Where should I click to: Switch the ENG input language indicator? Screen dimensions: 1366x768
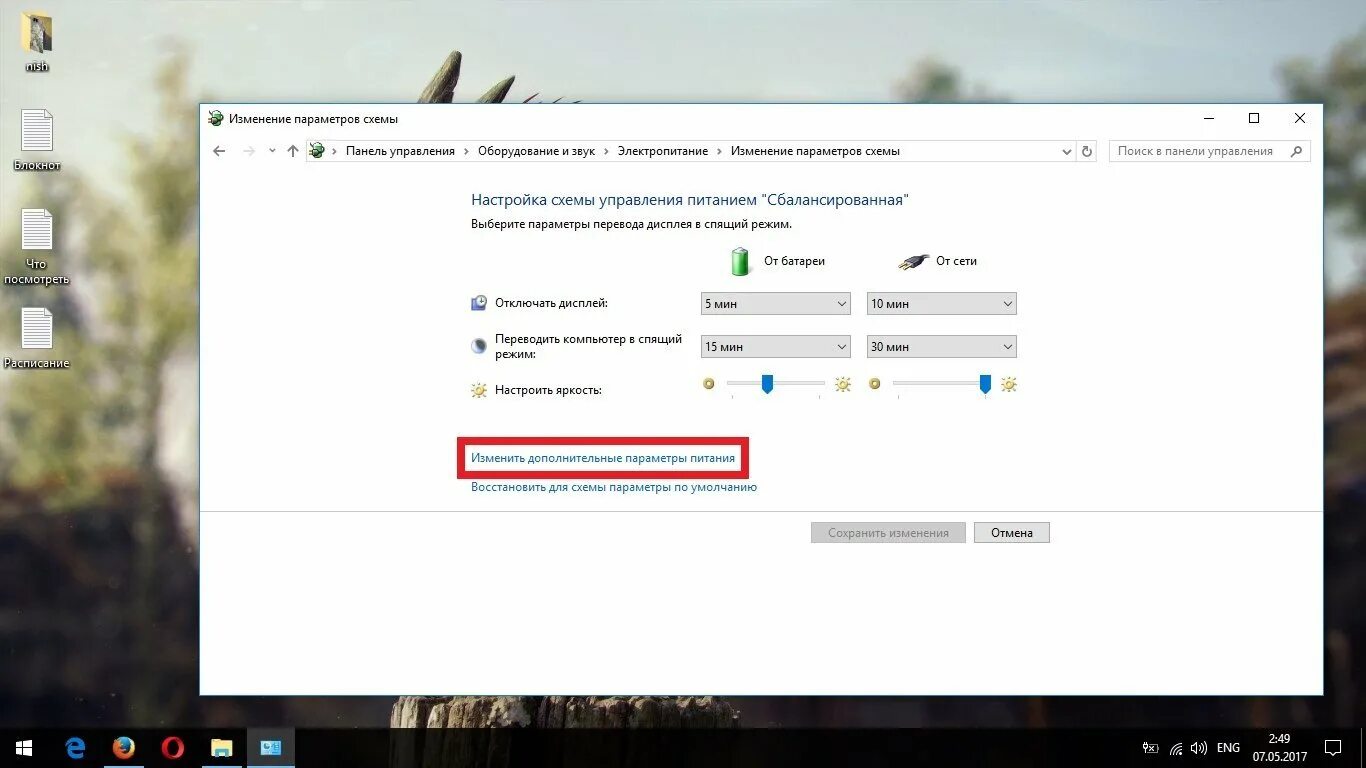point(1228,748)
